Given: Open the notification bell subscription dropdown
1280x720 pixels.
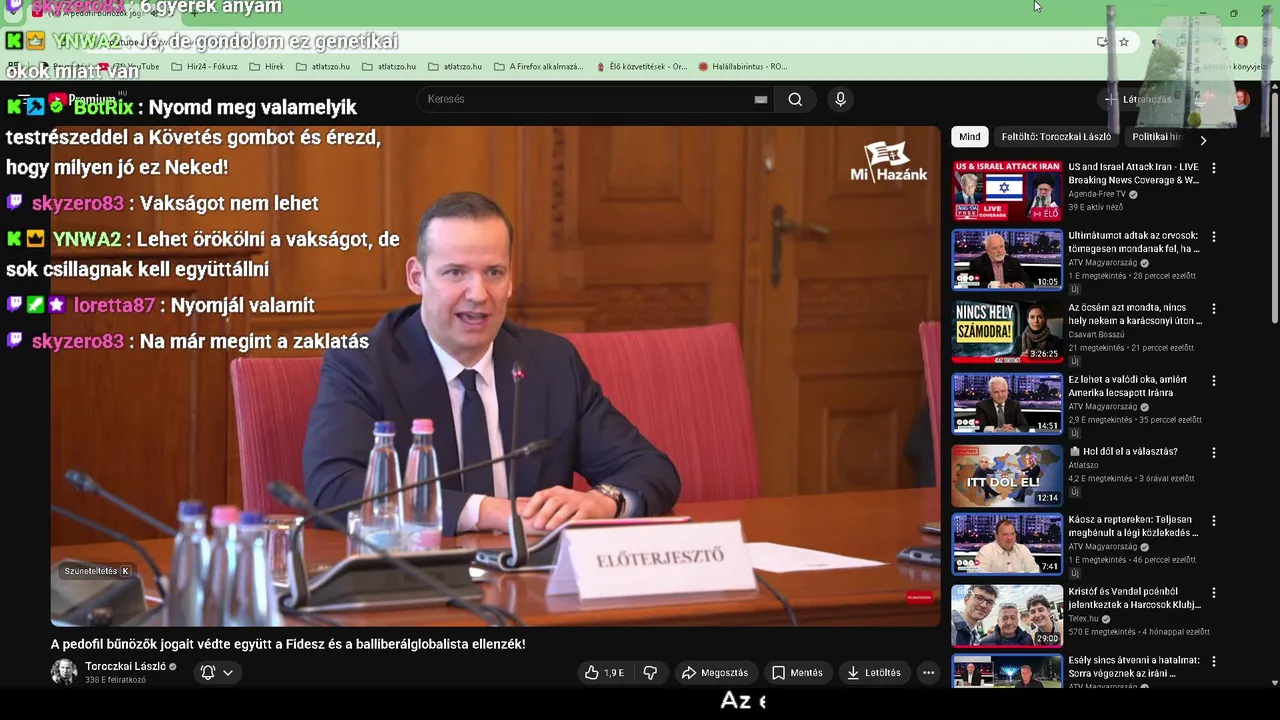Looking at the screenshot, I should (217, 673).
